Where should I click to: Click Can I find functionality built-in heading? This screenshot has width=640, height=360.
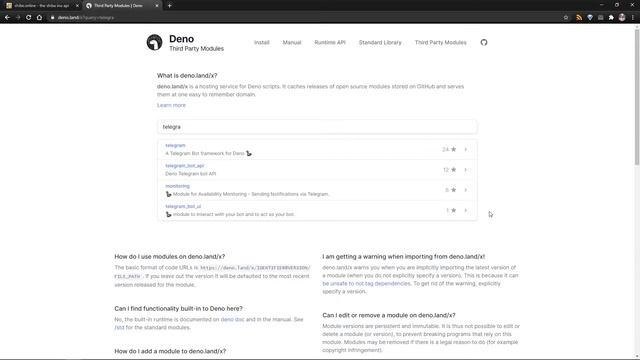178,309
